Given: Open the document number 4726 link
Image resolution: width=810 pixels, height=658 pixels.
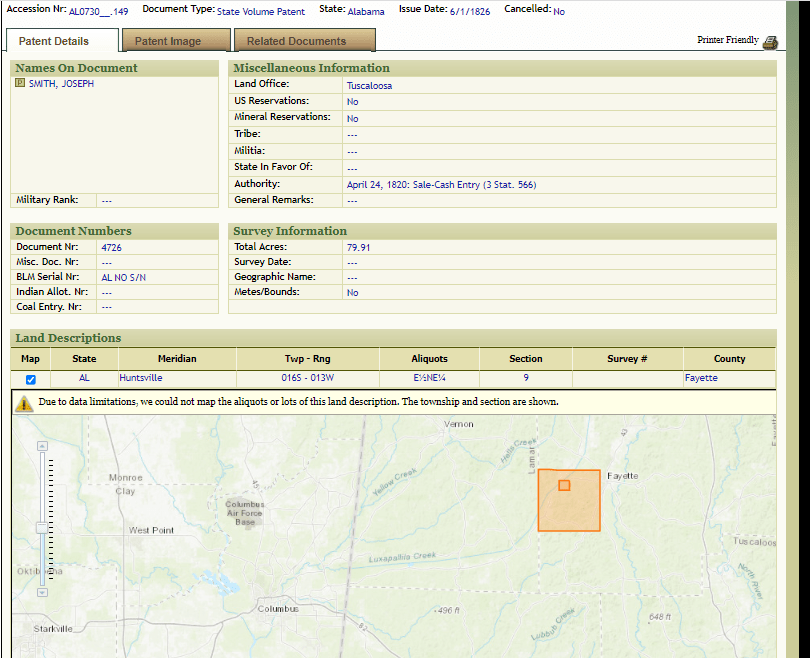Looking at the screenshot, I should pyautogui.click(x=112, y=247).
